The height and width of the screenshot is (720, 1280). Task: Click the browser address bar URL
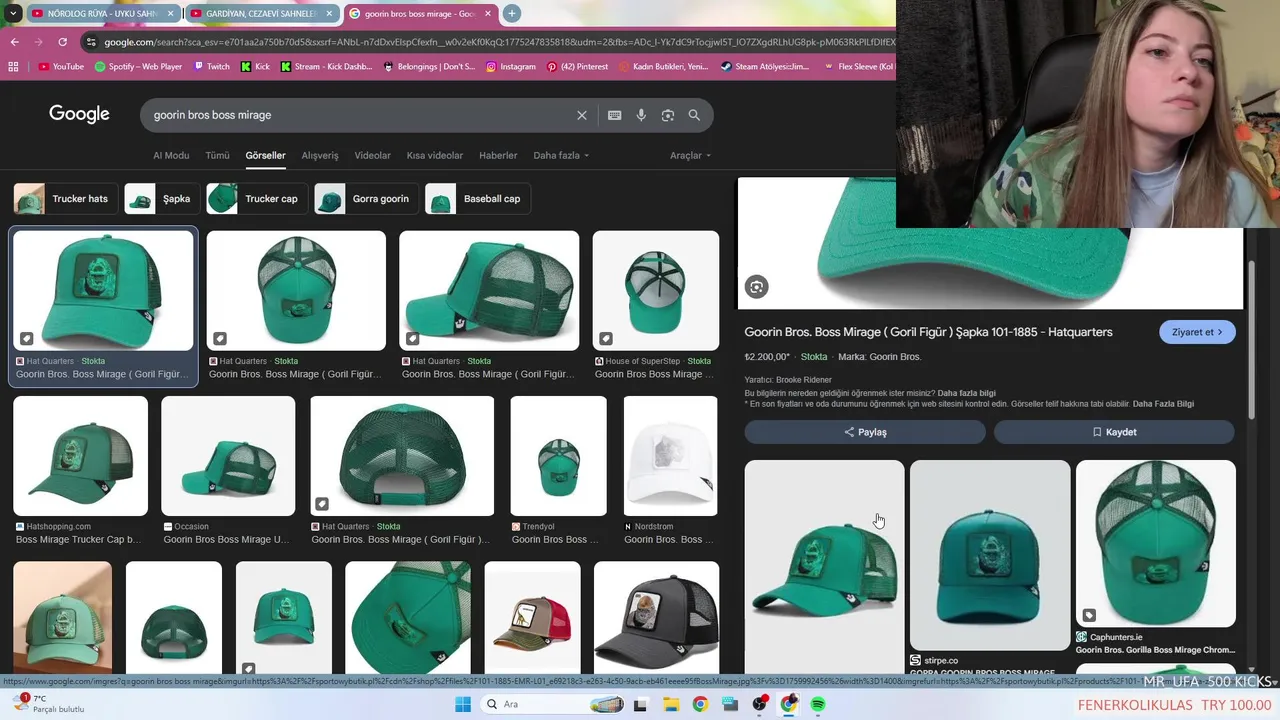tap(498, 42)
